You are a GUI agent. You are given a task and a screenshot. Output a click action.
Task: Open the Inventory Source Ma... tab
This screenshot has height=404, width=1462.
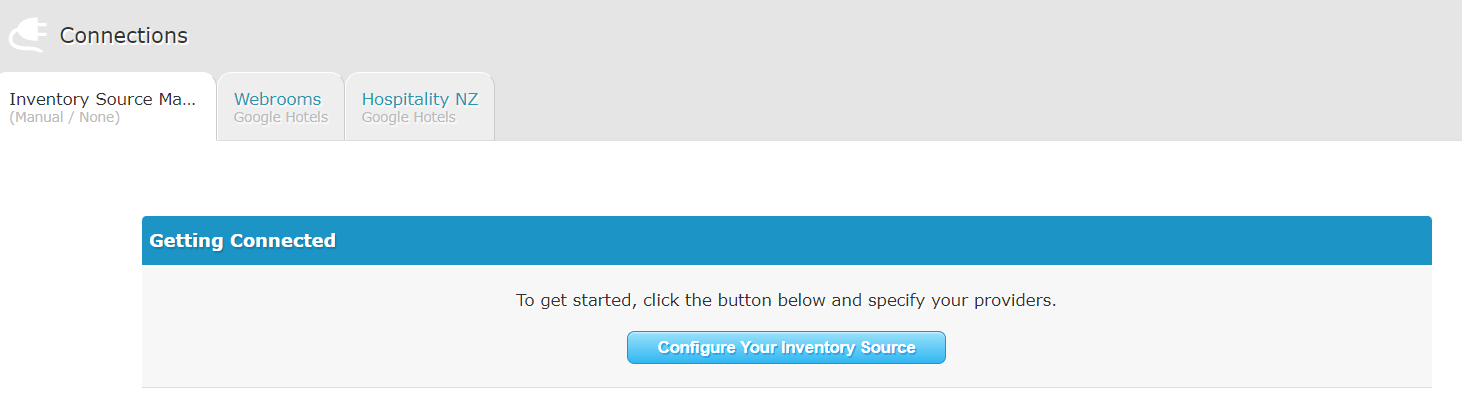click(x=108, y=107)
